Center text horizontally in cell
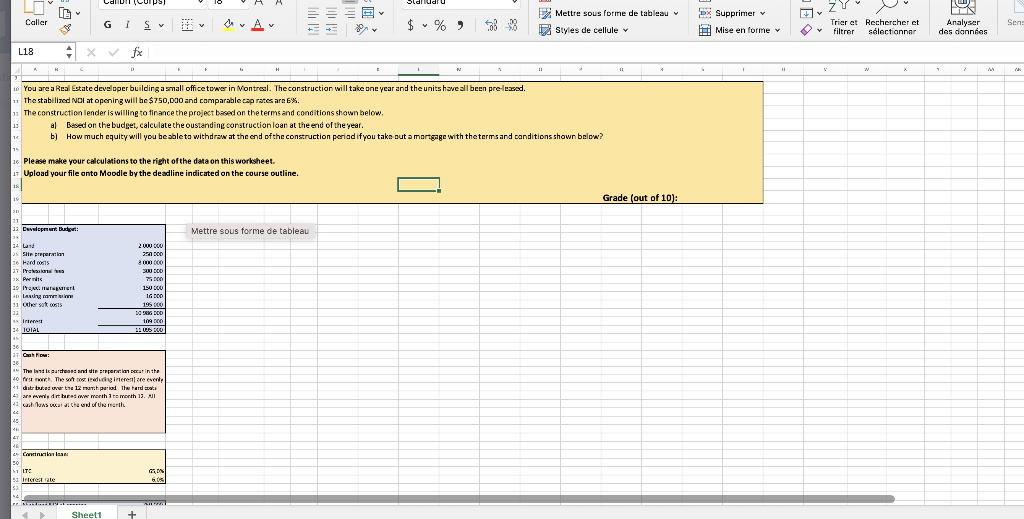The image size is (1024, 519). [x=332, y=13]
